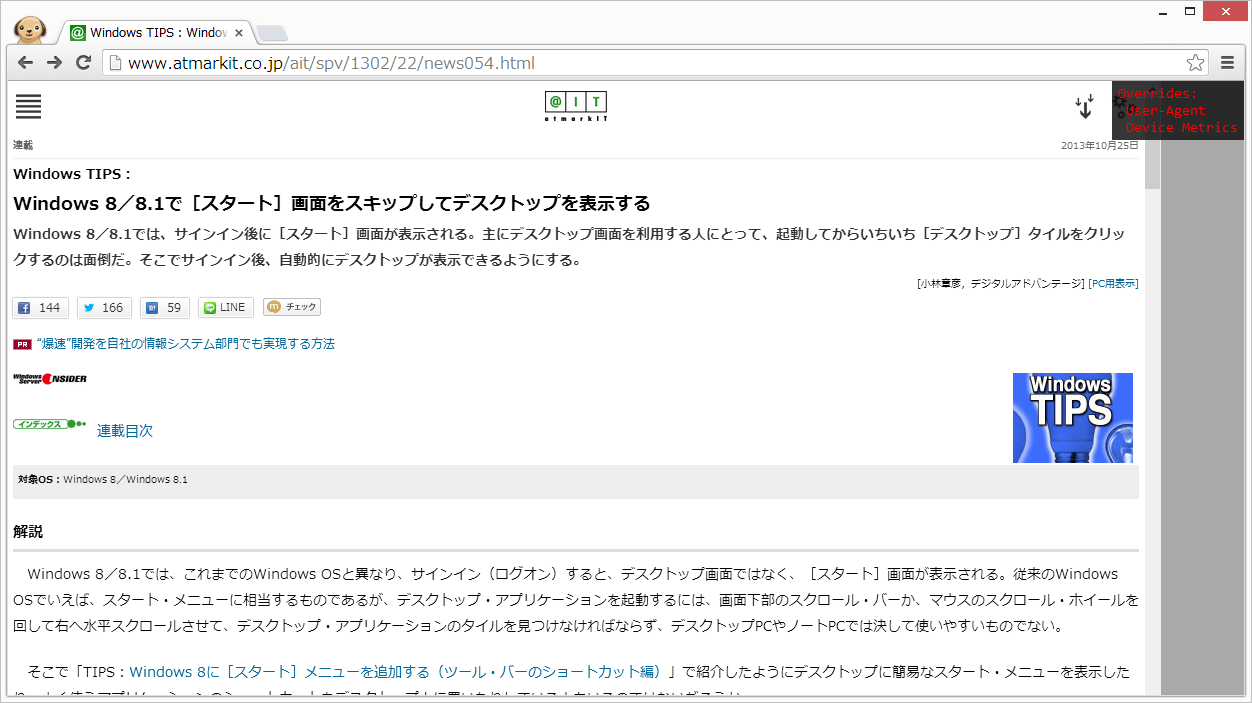This screenshot has width=1252, height=703.
Task: Click the green インデックス icon
Action: point(50,424)
